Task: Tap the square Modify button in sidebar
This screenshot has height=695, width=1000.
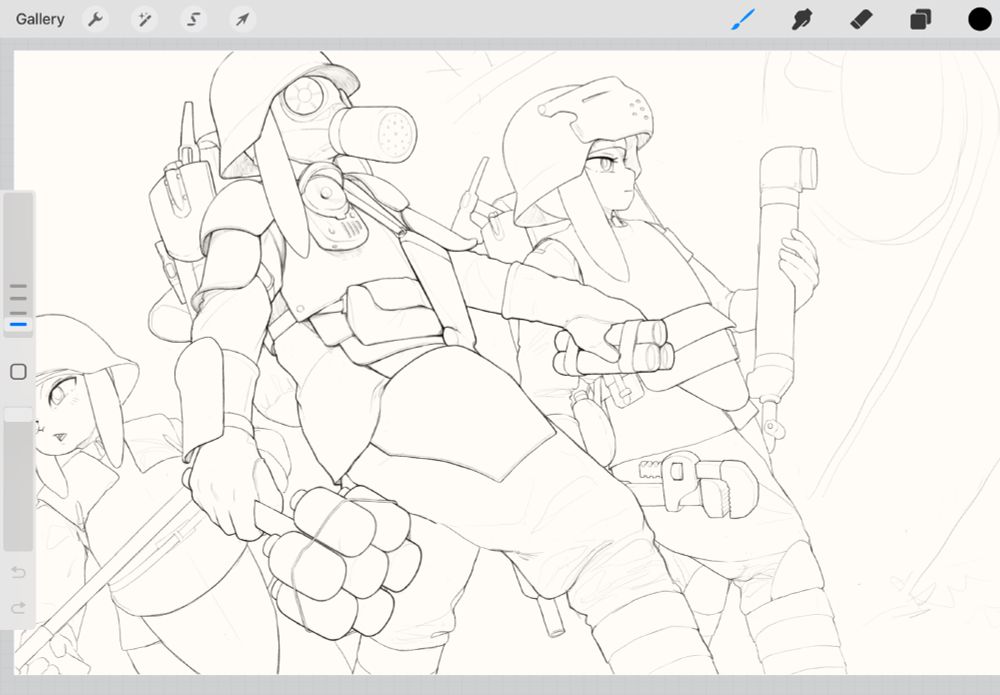Action: pos(18,372)
